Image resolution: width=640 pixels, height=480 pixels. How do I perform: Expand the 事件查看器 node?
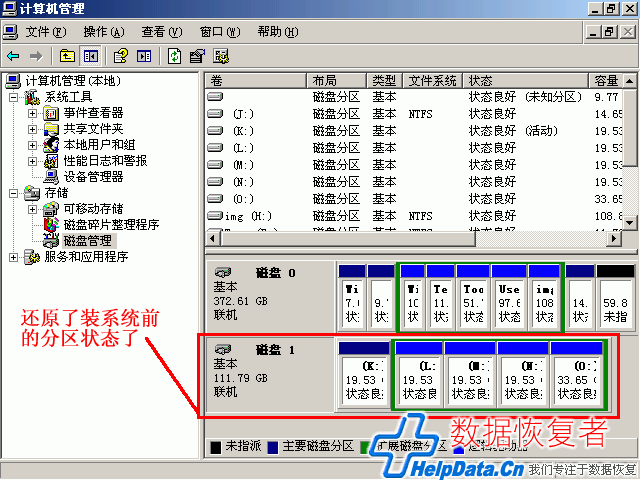click(x=32, y=113)
